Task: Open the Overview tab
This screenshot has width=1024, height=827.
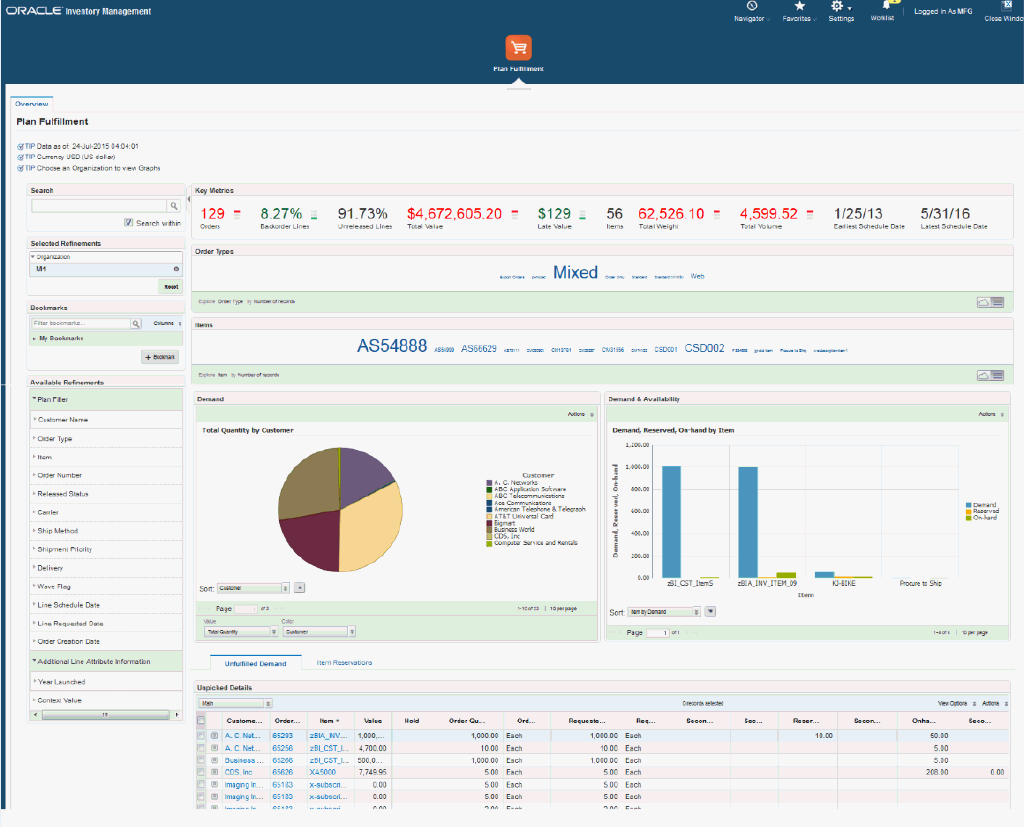Action: coord(31,104)
